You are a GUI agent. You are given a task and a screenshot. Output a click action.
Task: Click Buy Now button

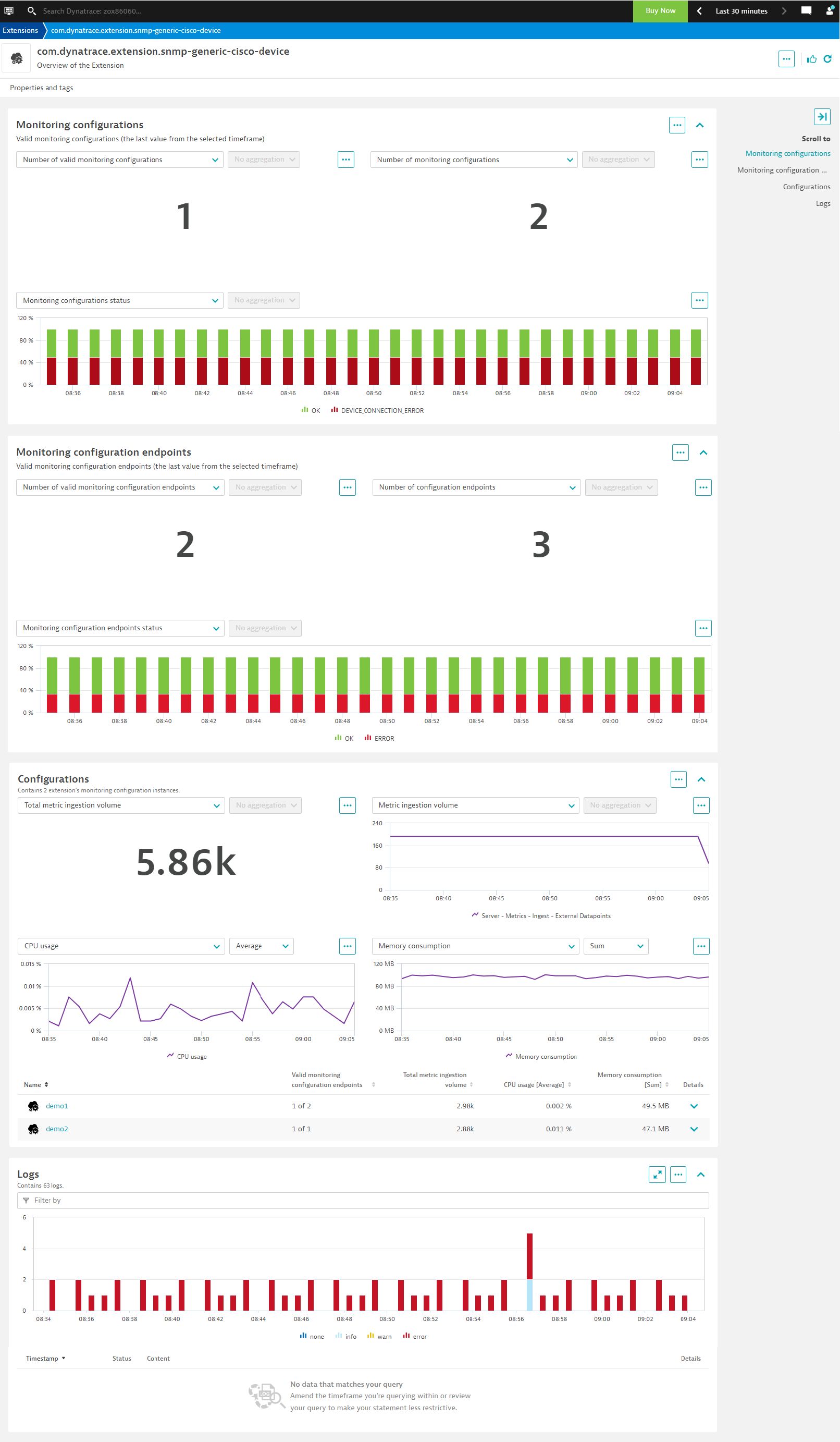tap(660, 11)
